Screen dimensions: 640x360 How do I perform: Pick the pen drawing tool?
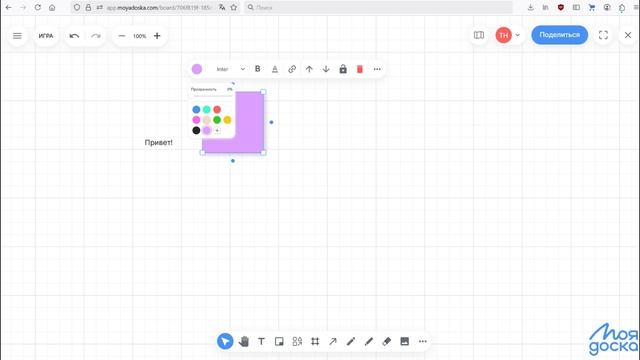(351, 341)
